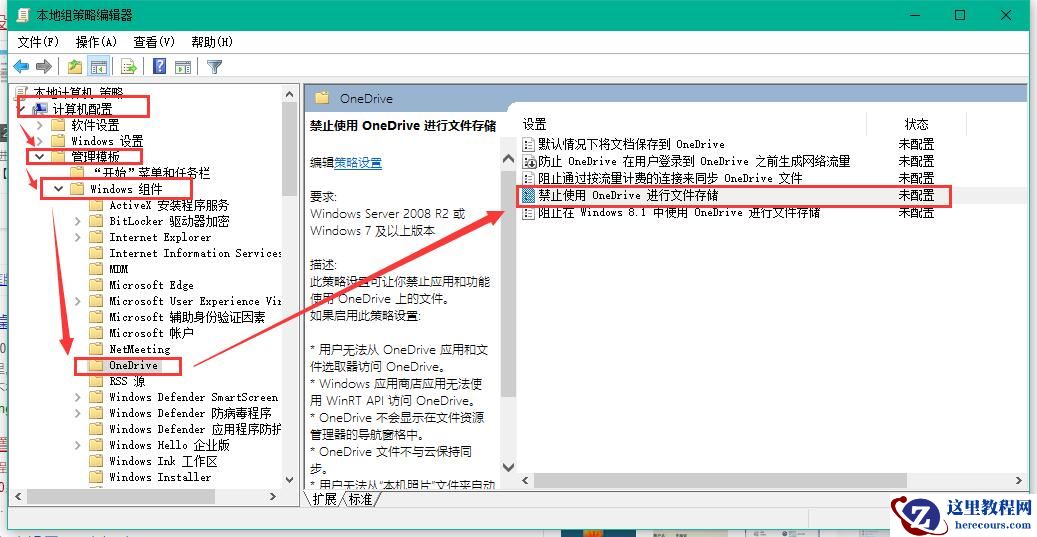This screenshot has width=1037, height=537.
Task: Expand the Internet Explorer node
Action: [78, 237]
